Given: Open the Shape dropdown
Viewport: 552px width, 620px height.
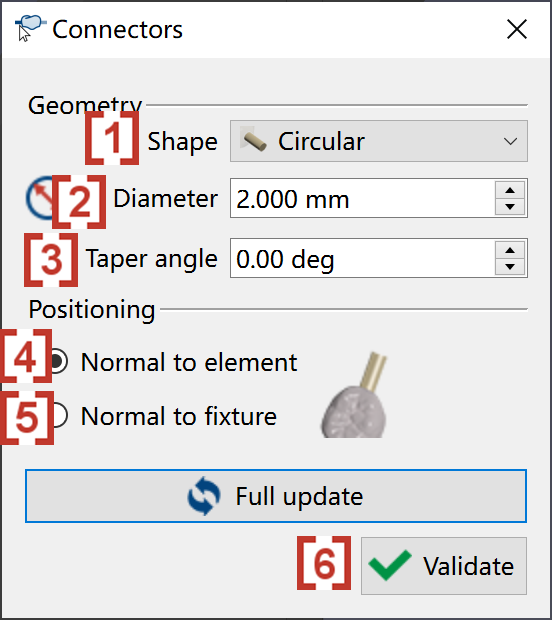Looking at the screenshot, I should pyautogui.click(x=379, y=141).
